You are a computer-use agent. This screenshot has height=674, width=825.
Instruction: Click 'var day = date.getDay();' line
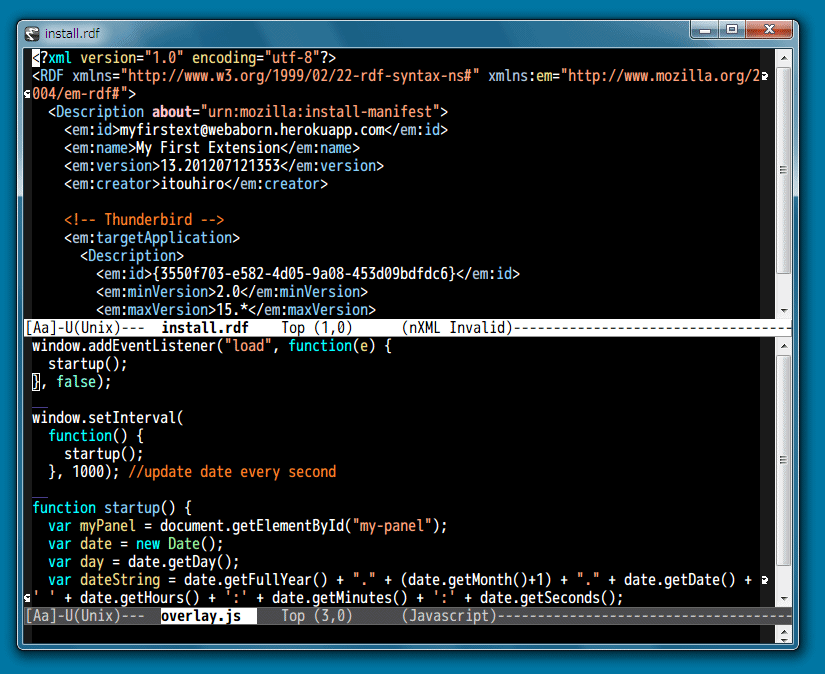tap(144, 561)
